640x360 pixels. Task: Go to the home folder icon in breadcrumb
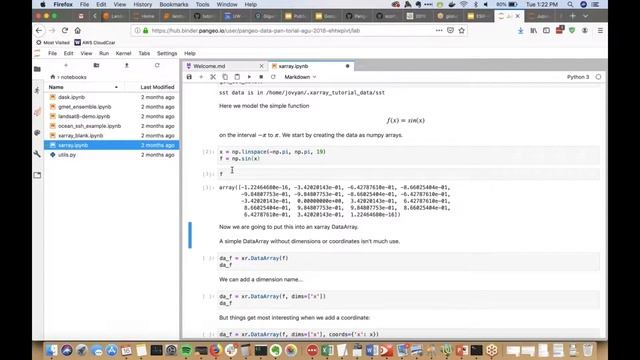click(x=52, y=77)
